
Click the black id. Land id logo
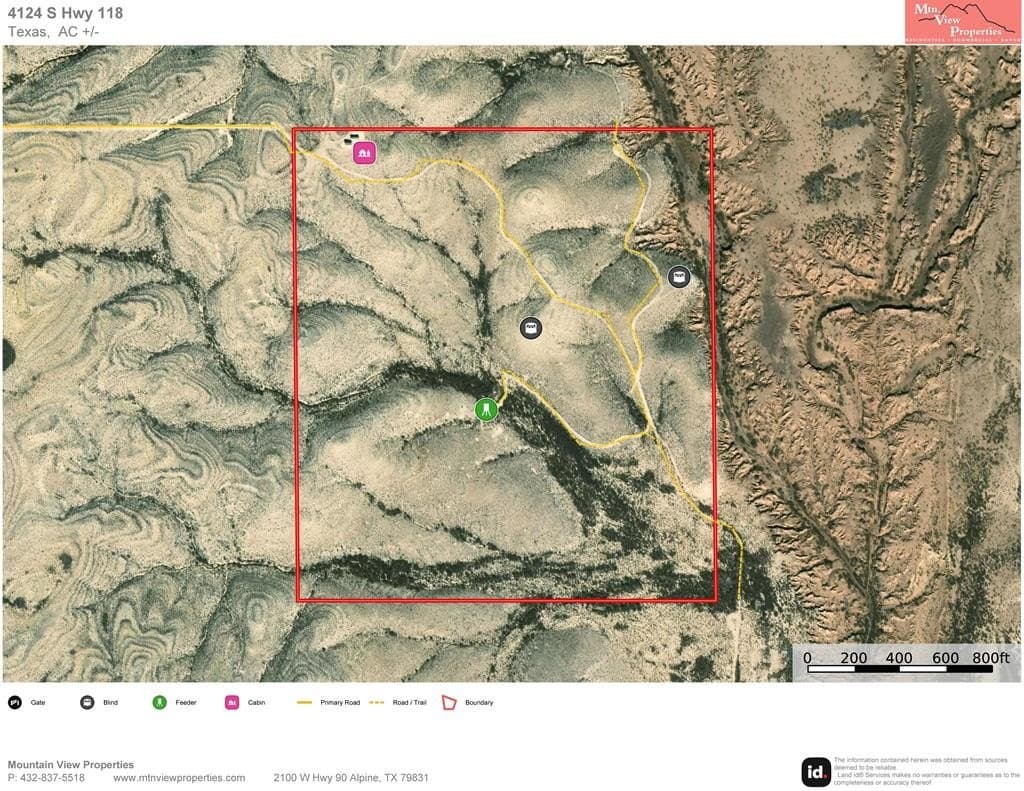[x=816, y=772]
